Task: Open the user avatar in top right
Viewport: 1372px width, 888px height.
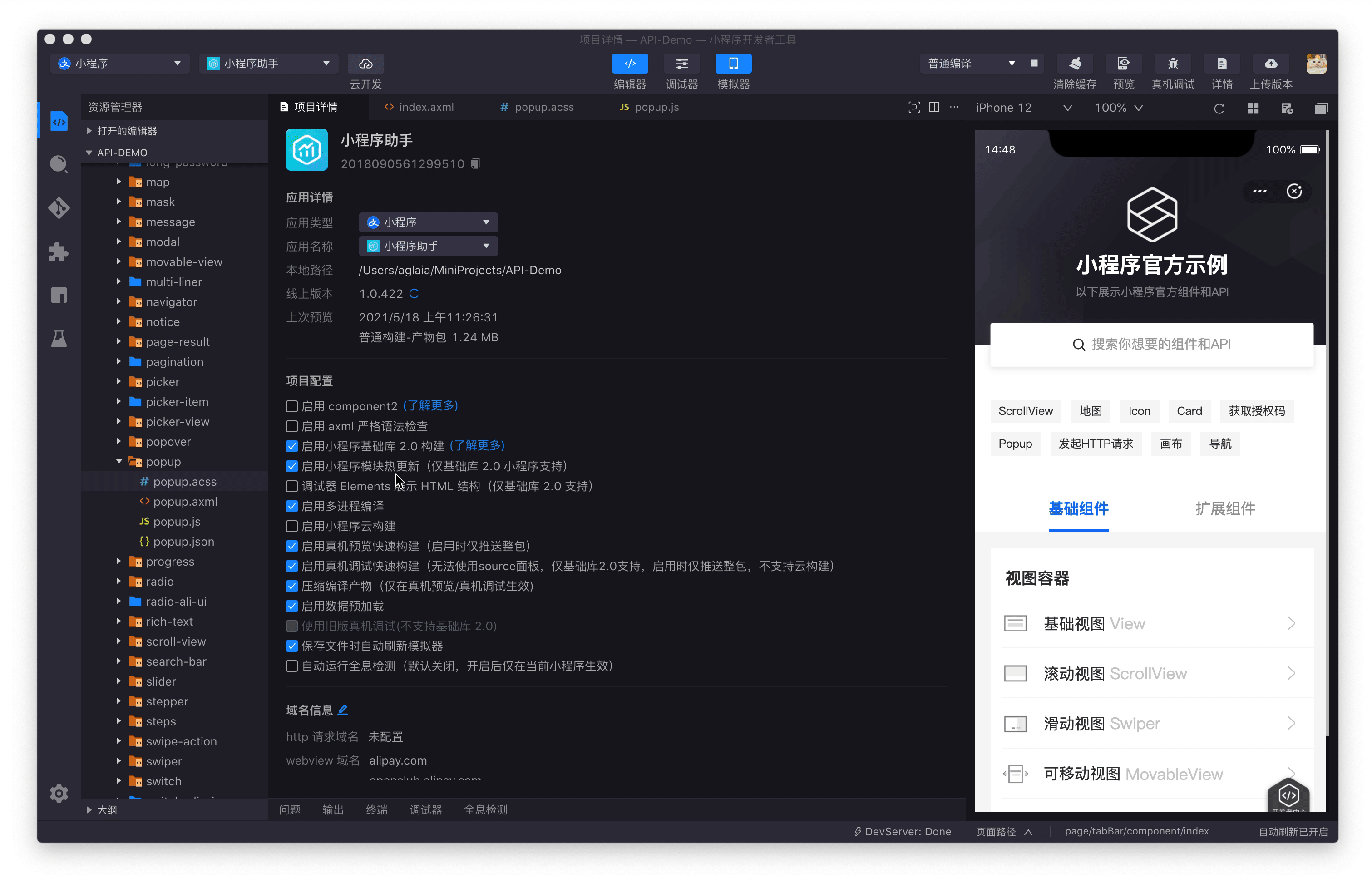Action: (1316, 64)
